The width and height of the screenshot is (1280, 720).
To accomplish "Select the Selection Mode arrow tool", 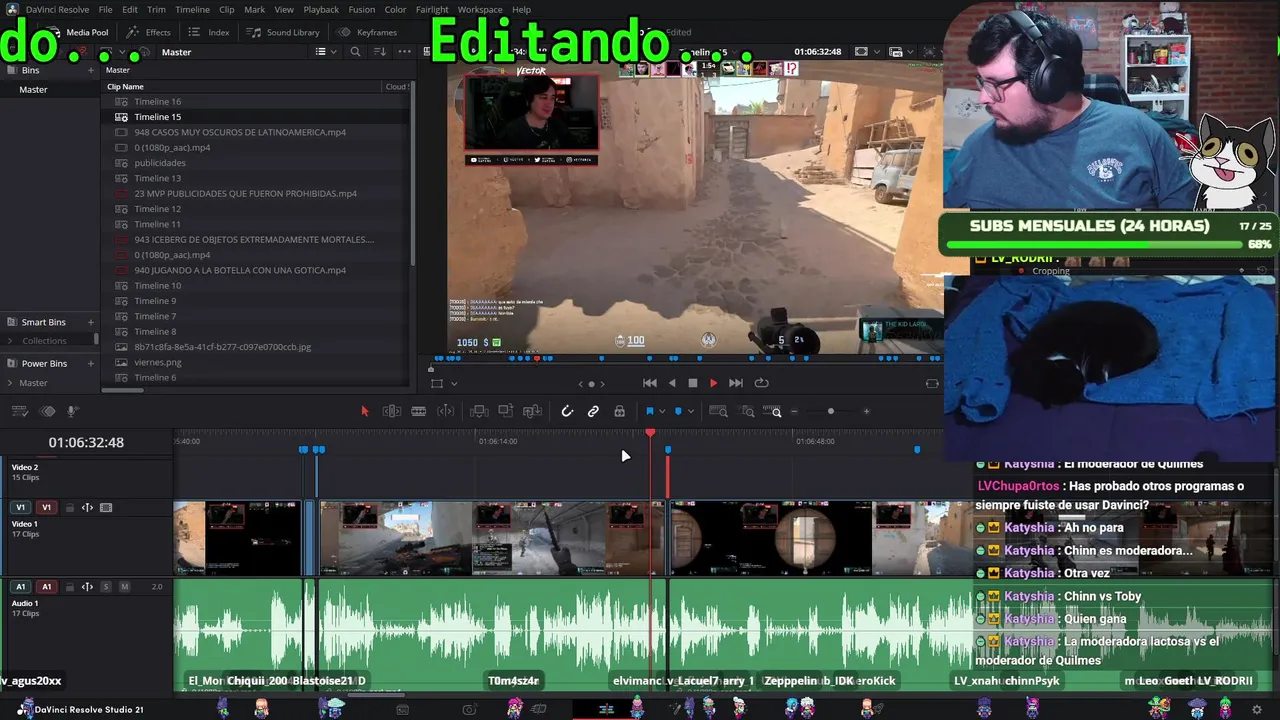I will tap(364, 411).
